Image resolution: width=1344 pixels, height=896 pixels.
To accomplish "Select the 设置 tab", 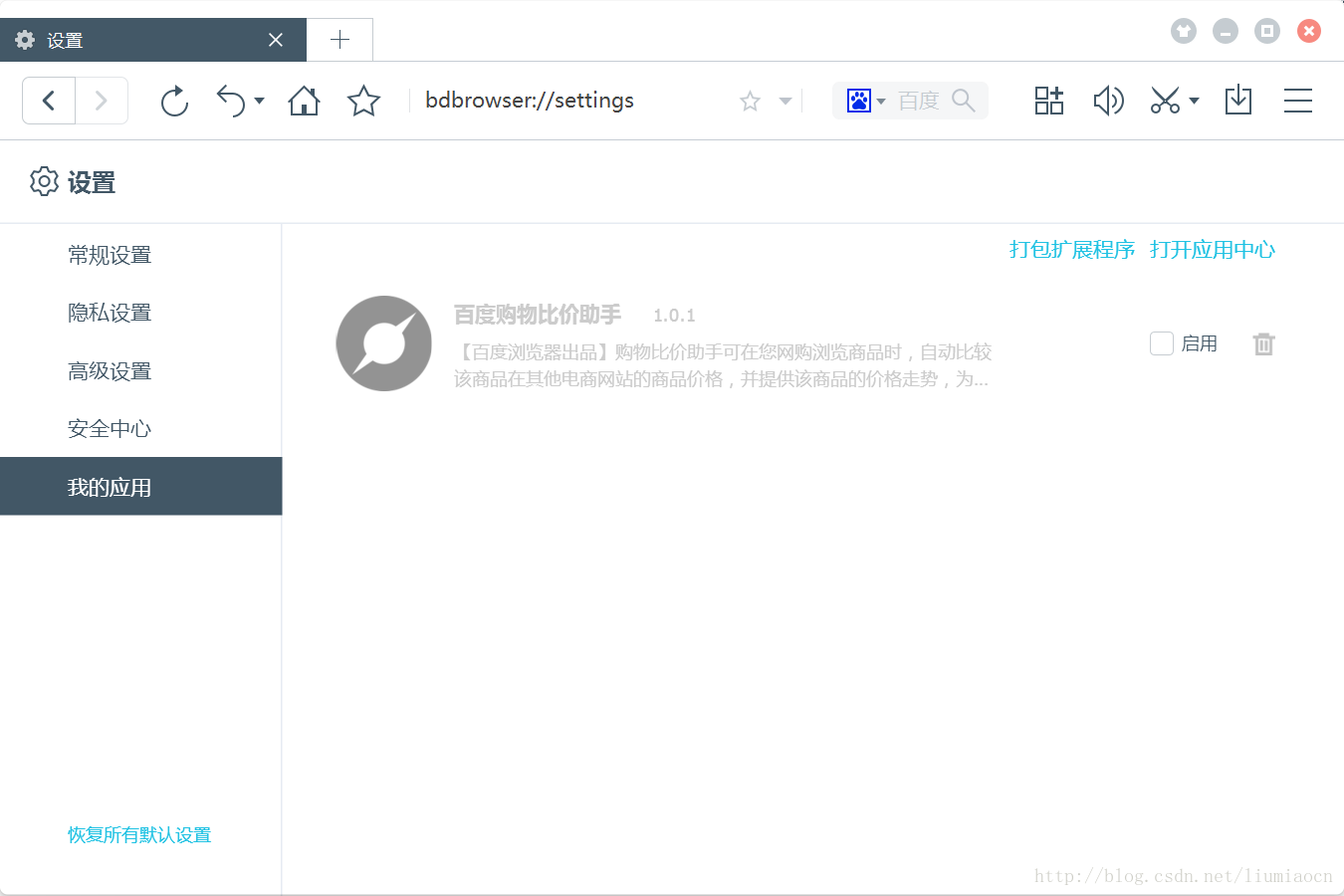I will 153,40.
